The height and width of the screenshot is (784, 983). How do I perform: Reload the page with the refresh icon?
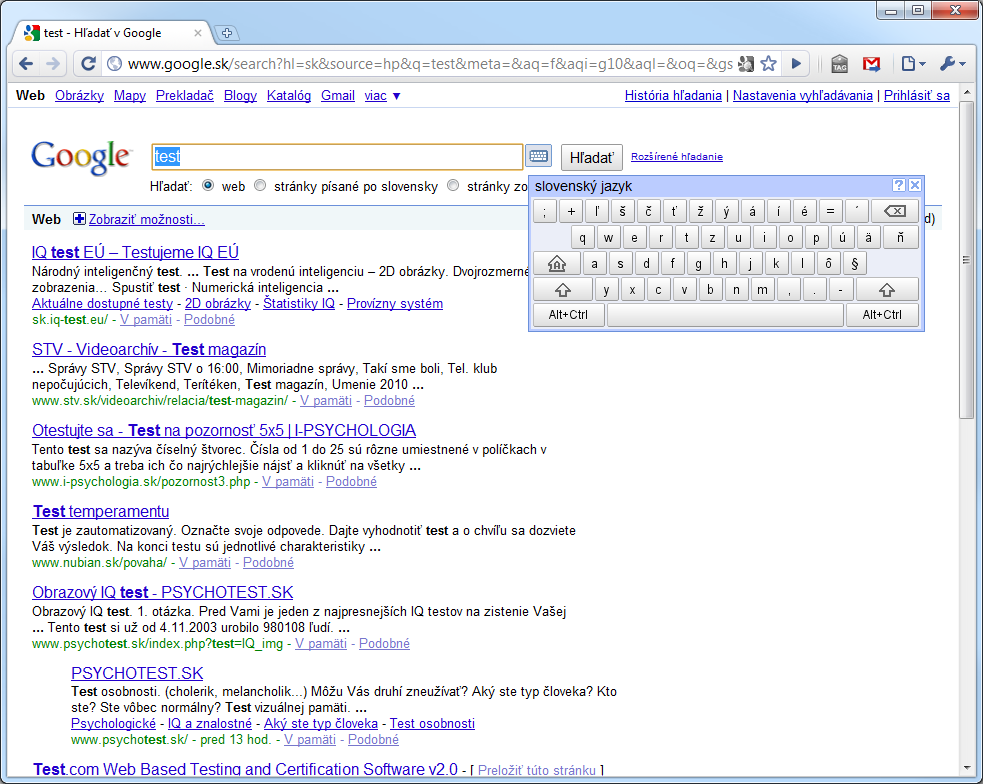pos(88,63)
